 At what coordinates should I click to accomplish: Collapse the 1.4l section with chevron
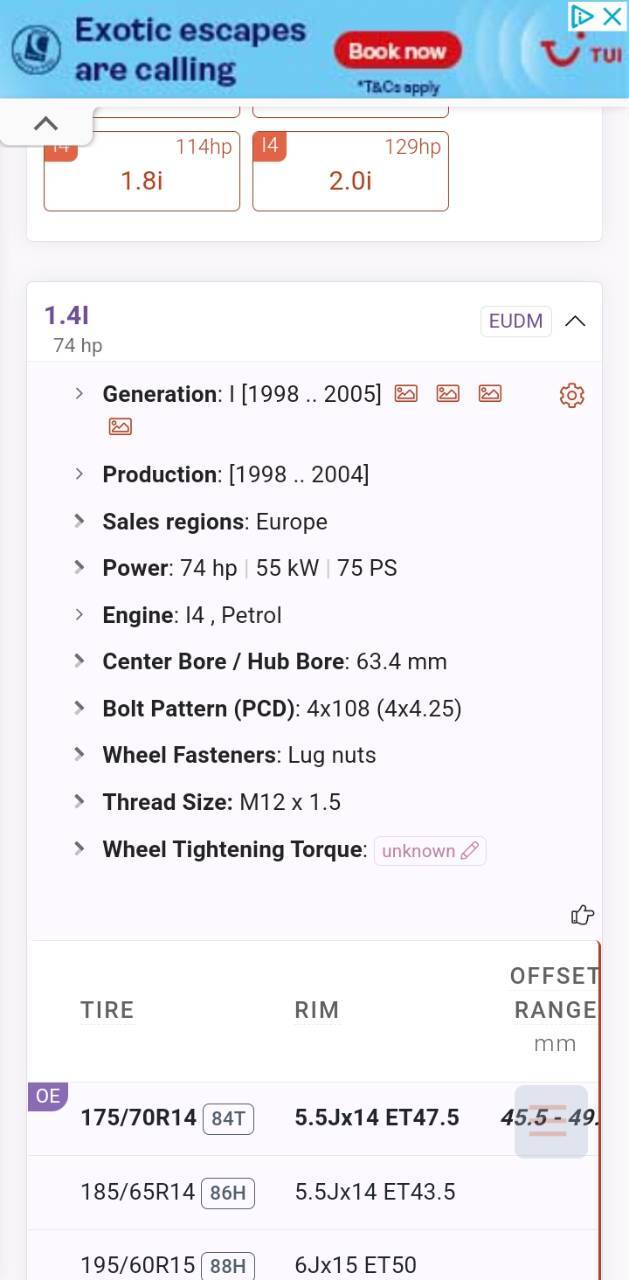(575, 321)
